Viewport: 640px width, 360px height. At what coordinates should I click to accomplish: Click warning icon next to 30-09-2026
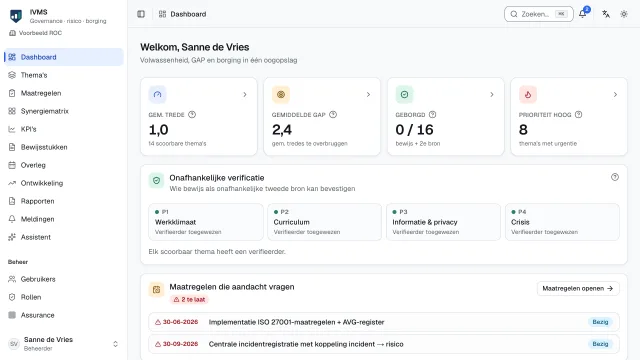[x=158, y=344]
